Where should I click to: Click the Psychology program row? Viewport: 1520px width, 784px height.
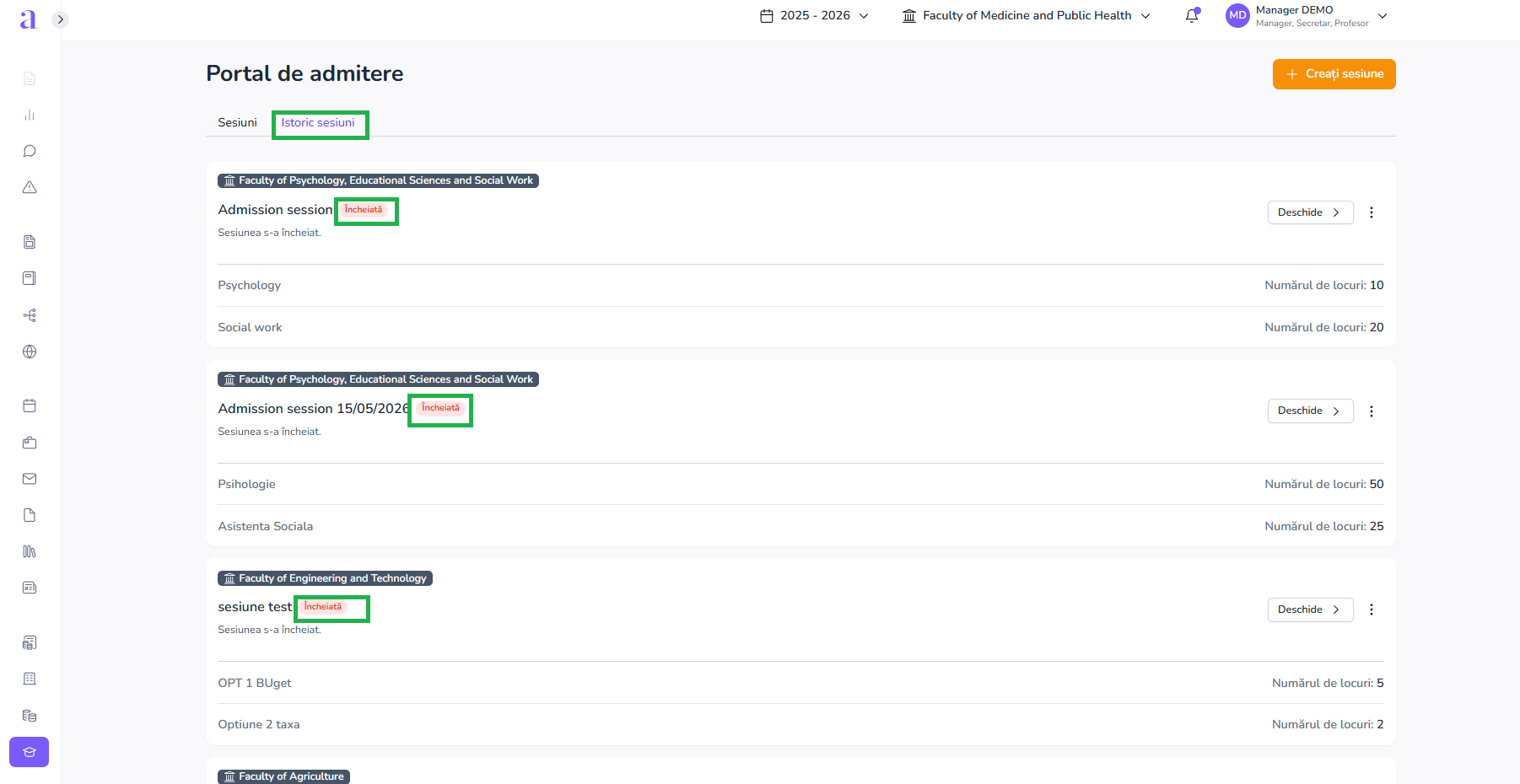(800, 286)
